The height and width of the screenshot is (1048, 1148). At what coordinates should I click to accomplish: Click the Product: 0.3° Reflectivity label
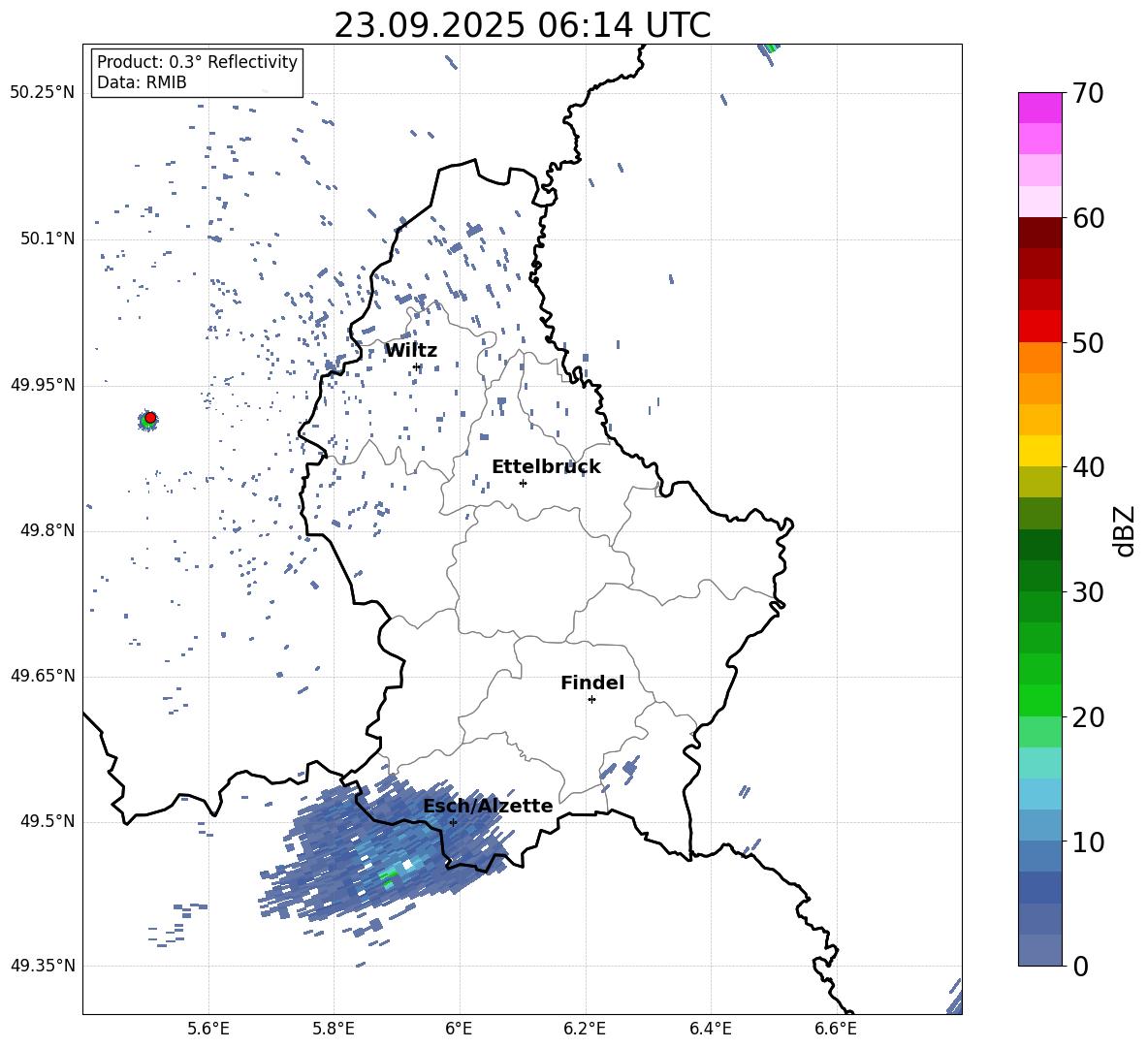tap(197, 62)
